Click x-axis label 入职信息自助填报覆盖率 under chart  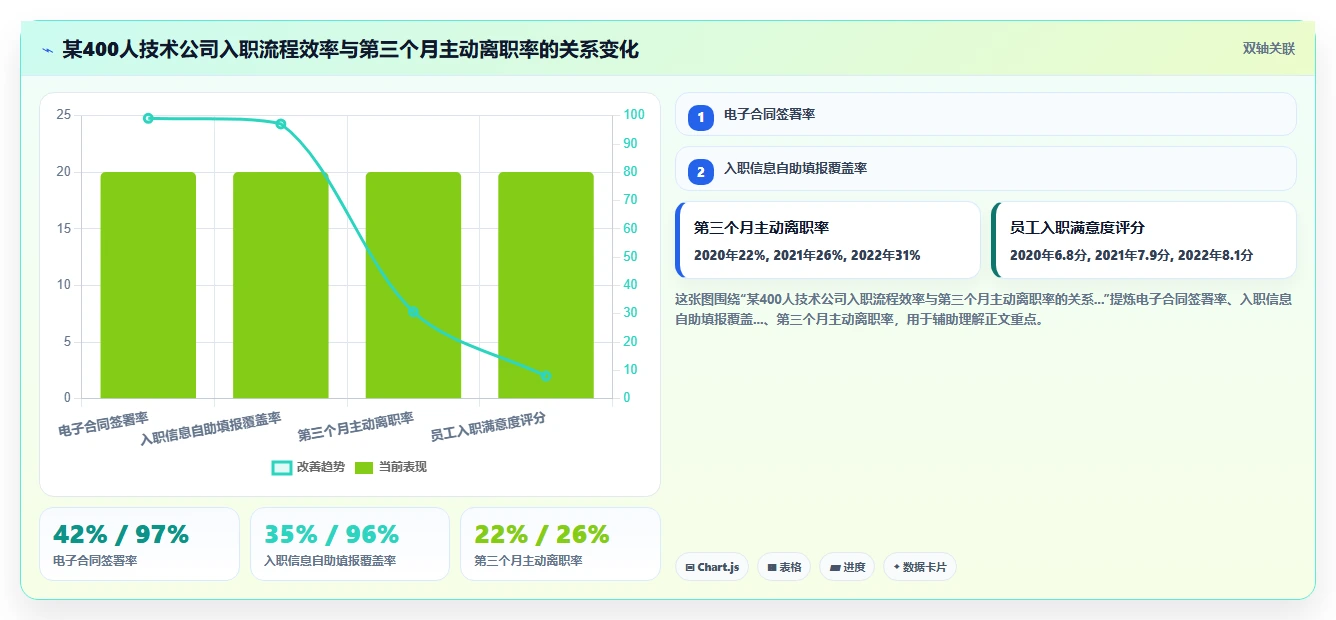point(211,429)
